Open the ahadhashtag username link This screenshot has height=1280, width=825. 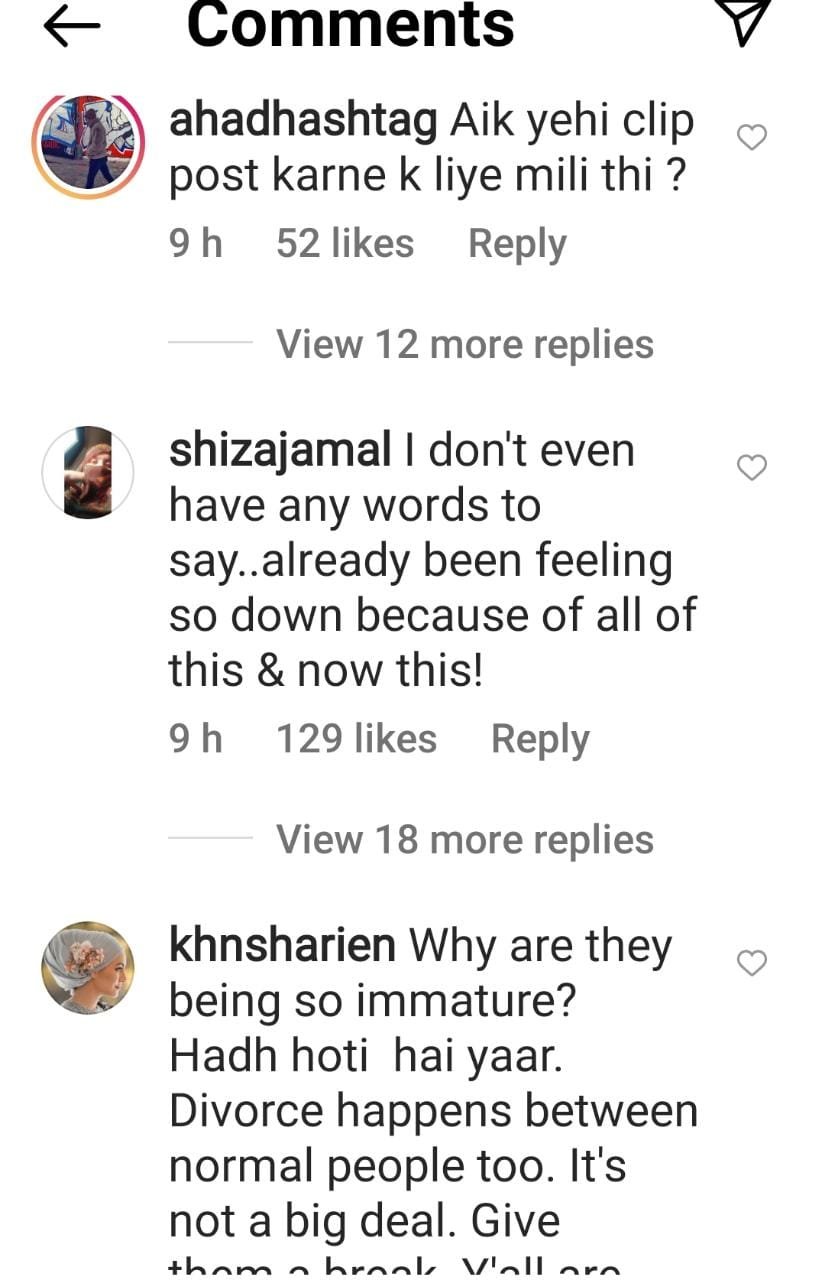[304, 122]
